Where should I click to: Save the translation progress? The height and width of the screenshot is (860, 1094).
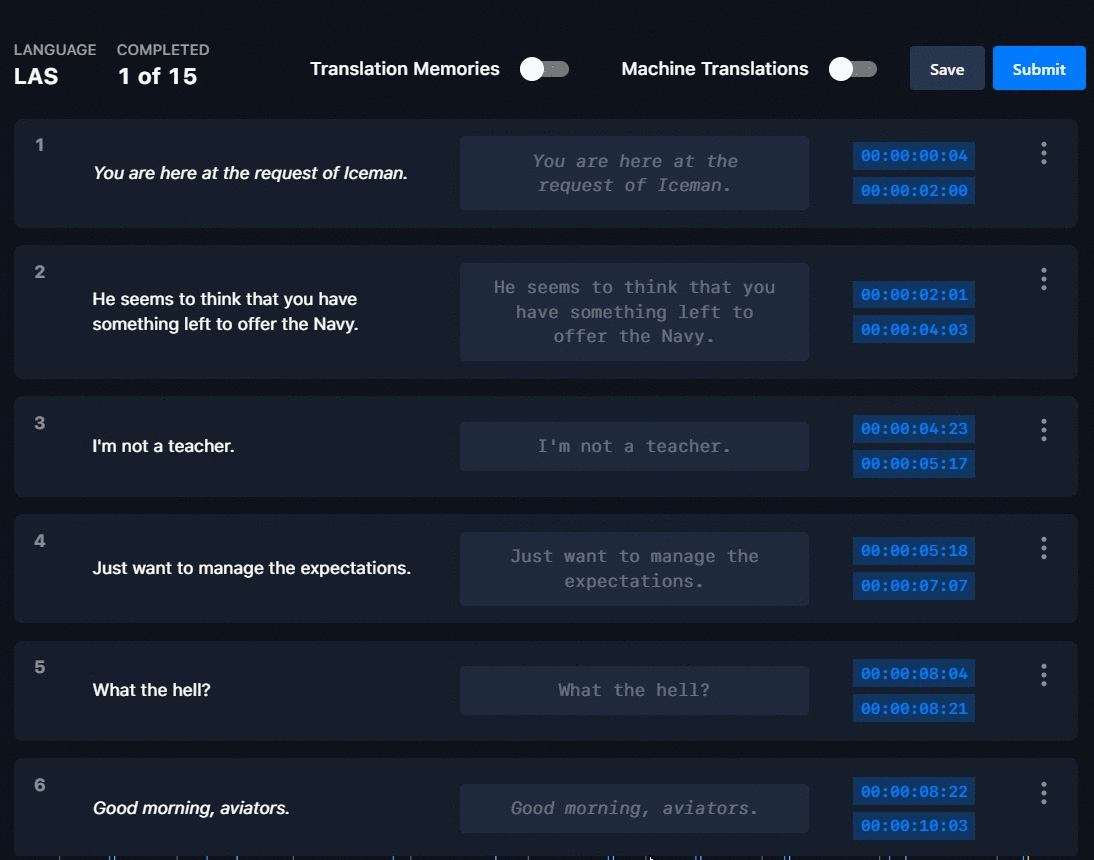(x=947, y=68)
